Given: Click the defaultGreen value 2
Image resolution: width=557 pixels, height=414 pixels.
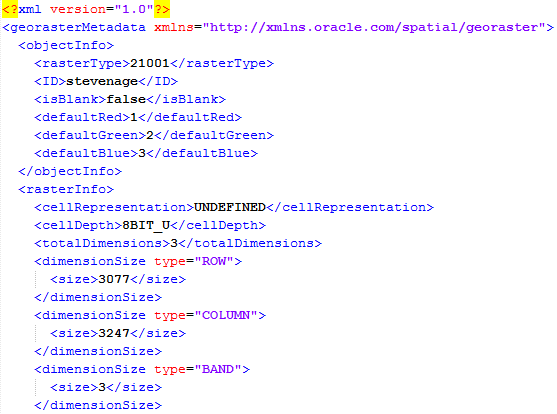Looking at the screenshot, I should pos(150,135).
